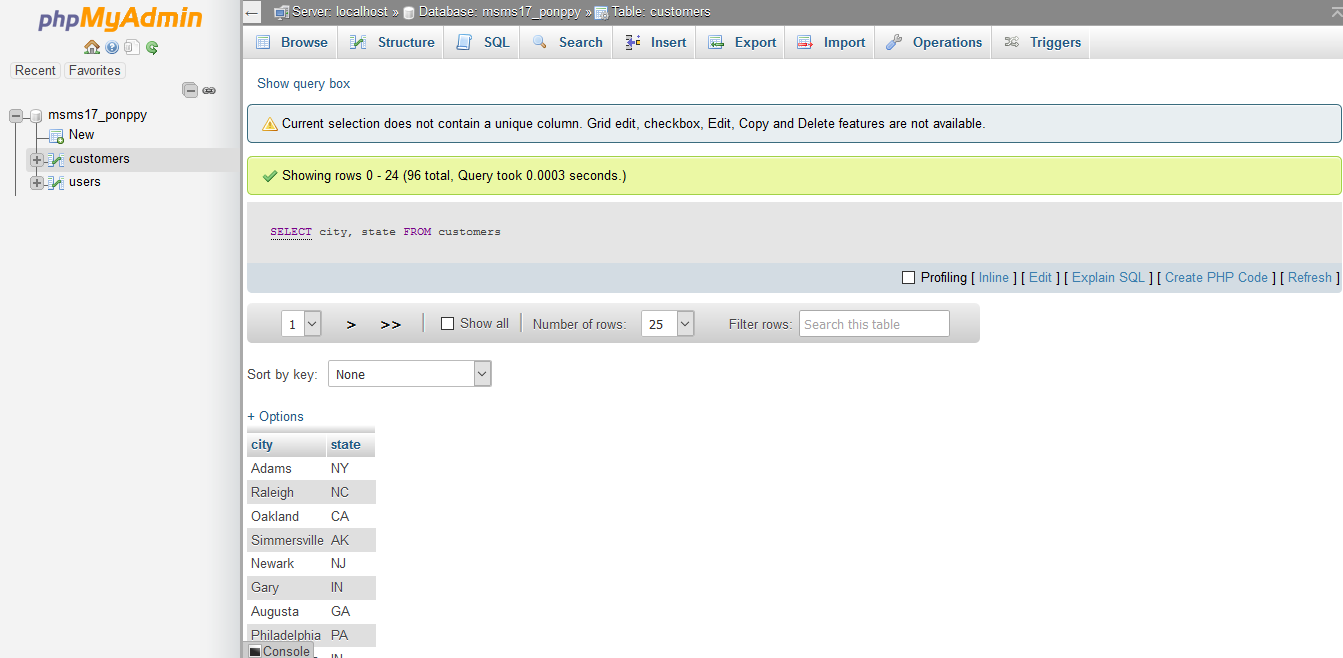Click the Explain SQL link
Image resolution: width=1343 pixels, height=658 pixels.
click(1108, 278)
